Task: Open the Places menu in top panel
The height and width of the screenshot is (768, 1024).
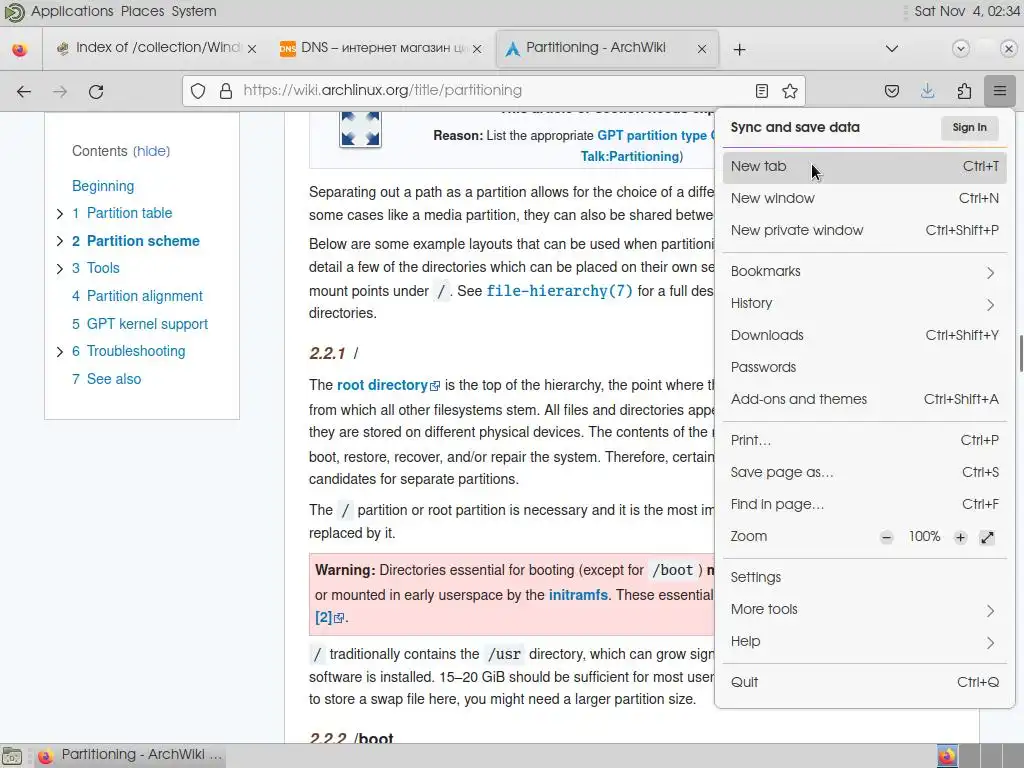Action: [142, 11]
